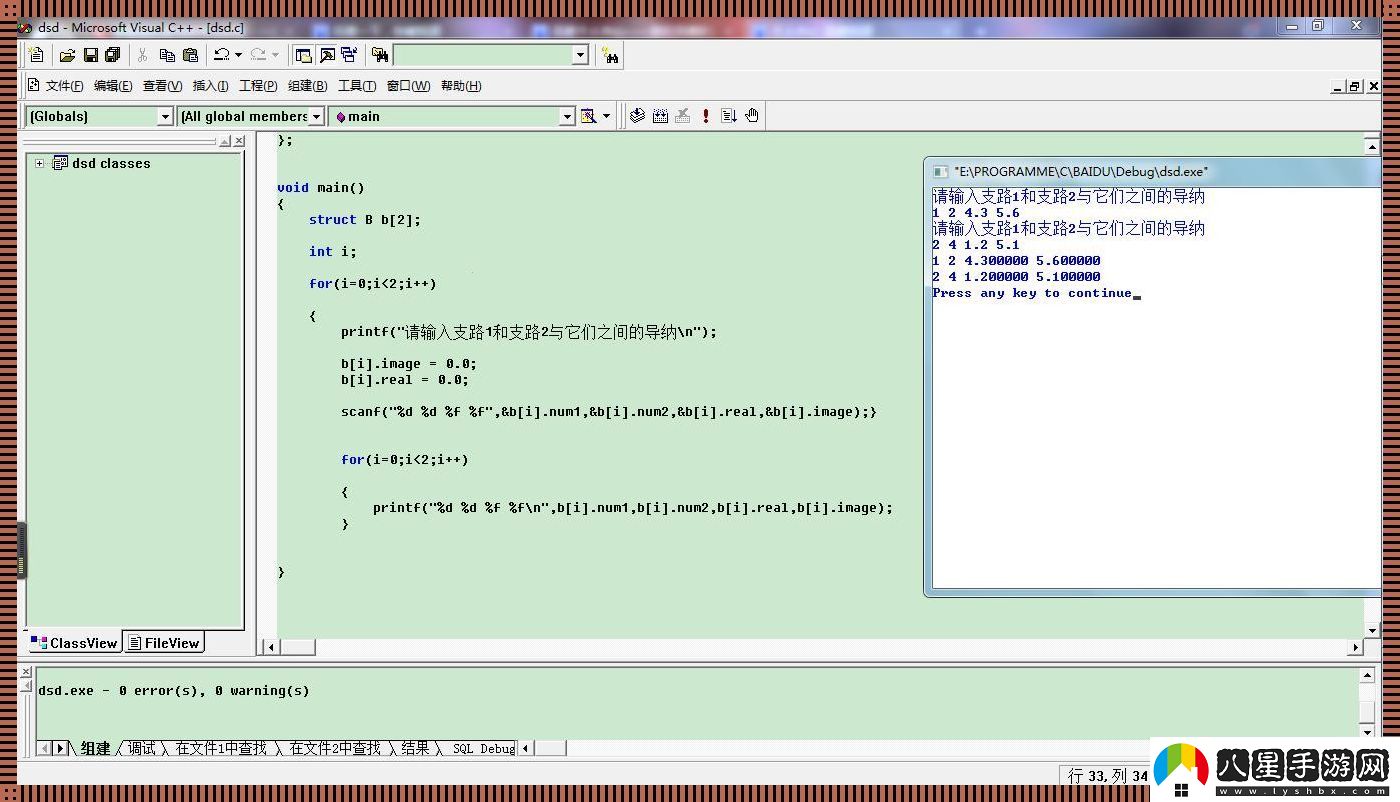This screenshot has height=802, width=1400.
Task: Select the 结果 output tab
Action: point(415,748)
